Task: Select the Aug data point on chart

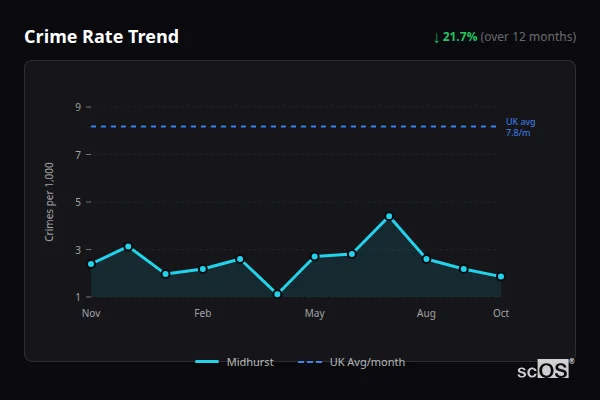Action: [426, 259]
